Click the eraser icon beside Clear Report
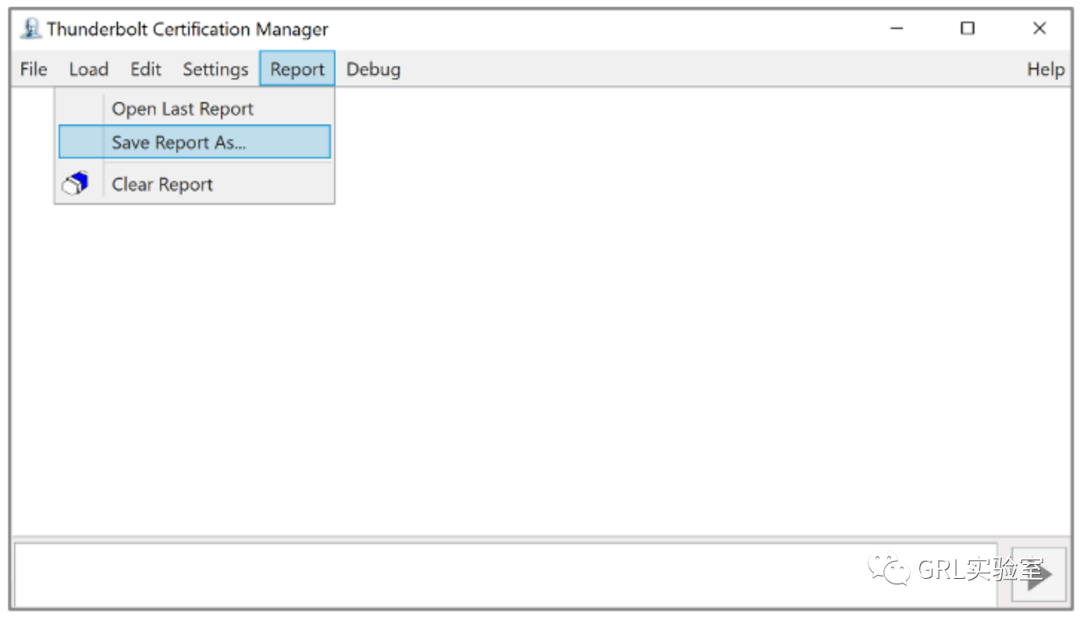The image size is (1080, 617). (x=76, y=184)
